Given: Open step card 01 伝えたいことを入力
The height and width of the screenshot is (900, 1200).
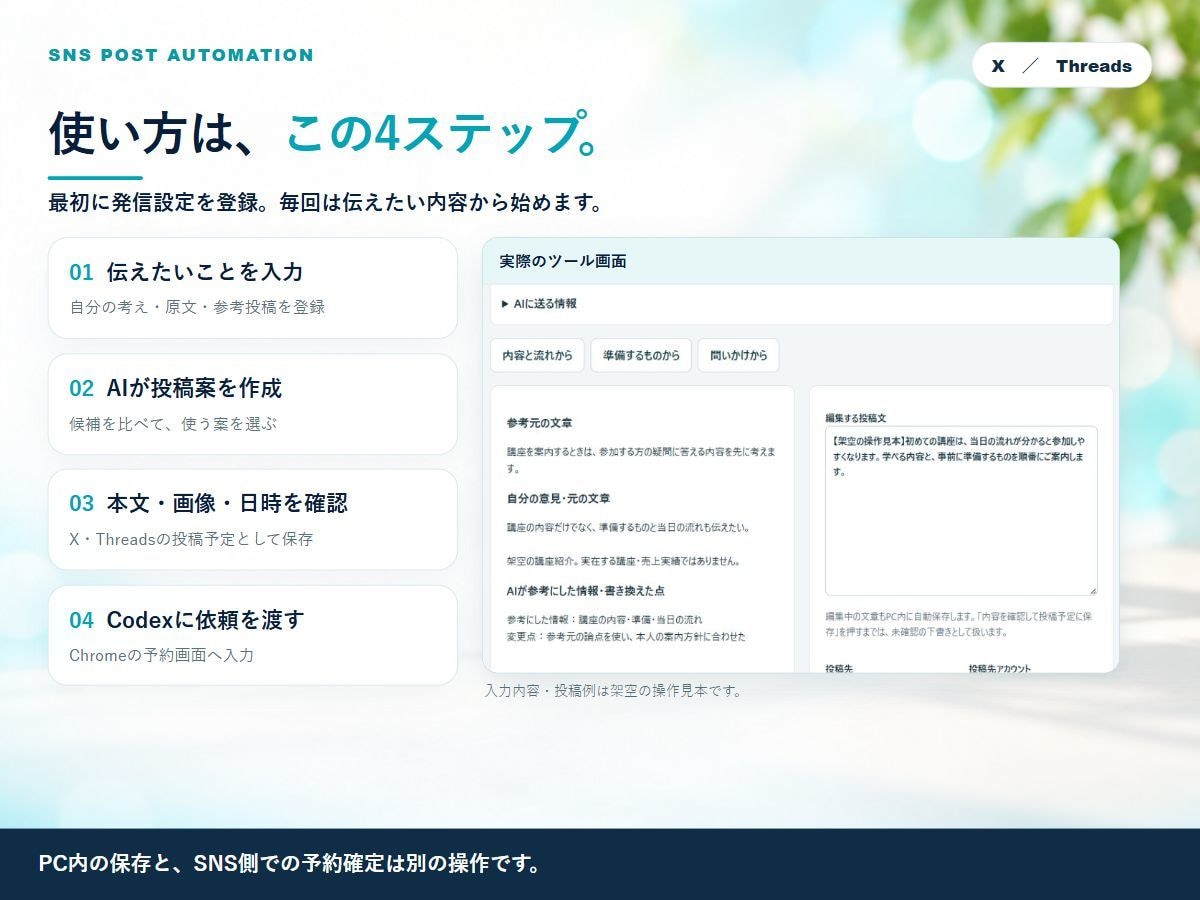Looking at the screenshot, I should pyautogui.click(x=253, y=288).
